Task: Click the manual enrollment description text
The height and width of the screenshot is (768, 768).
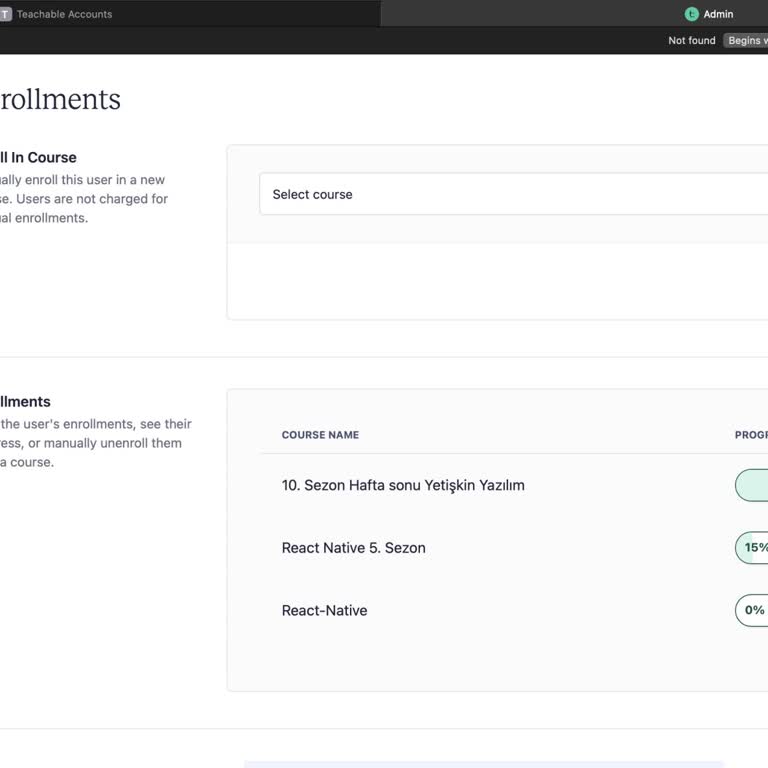Action: (82, 199)
